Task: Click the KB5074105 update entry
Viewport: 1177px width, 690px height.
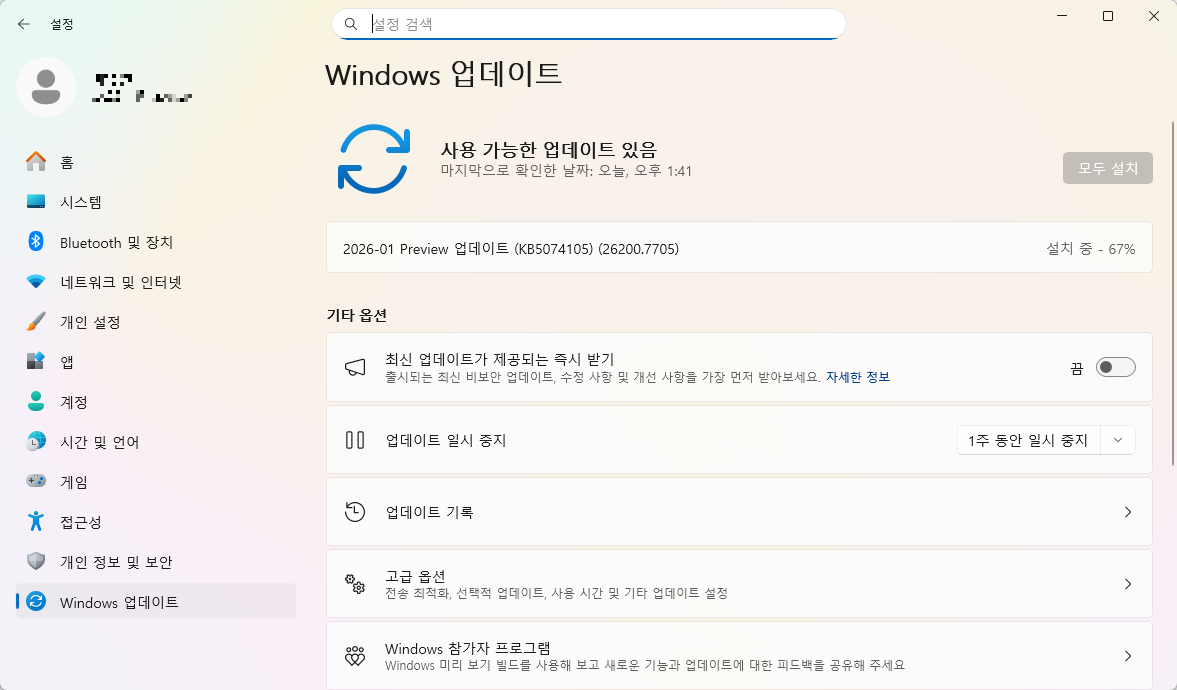Action: 739,247
